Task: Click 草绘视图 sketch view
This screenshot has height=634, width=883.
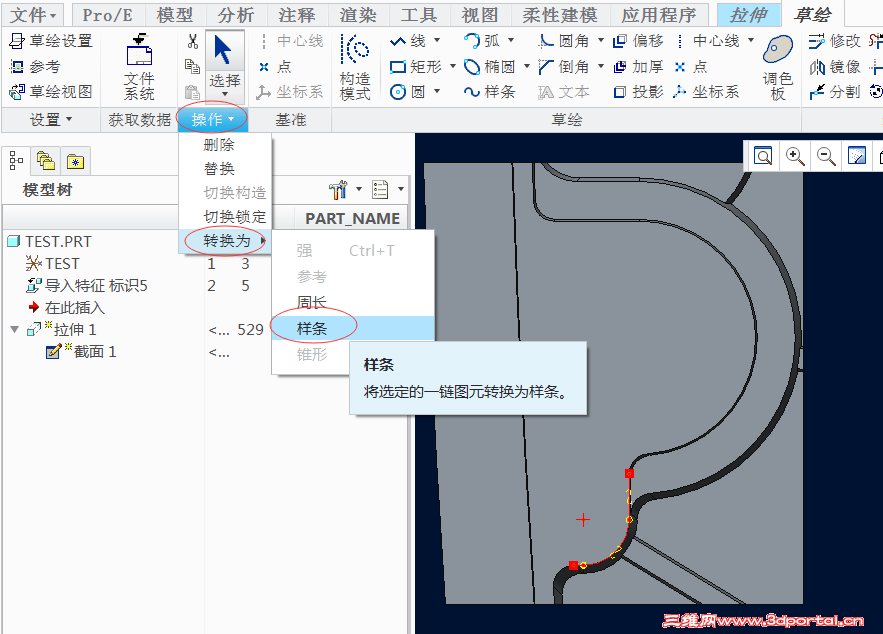Action: 51,91
